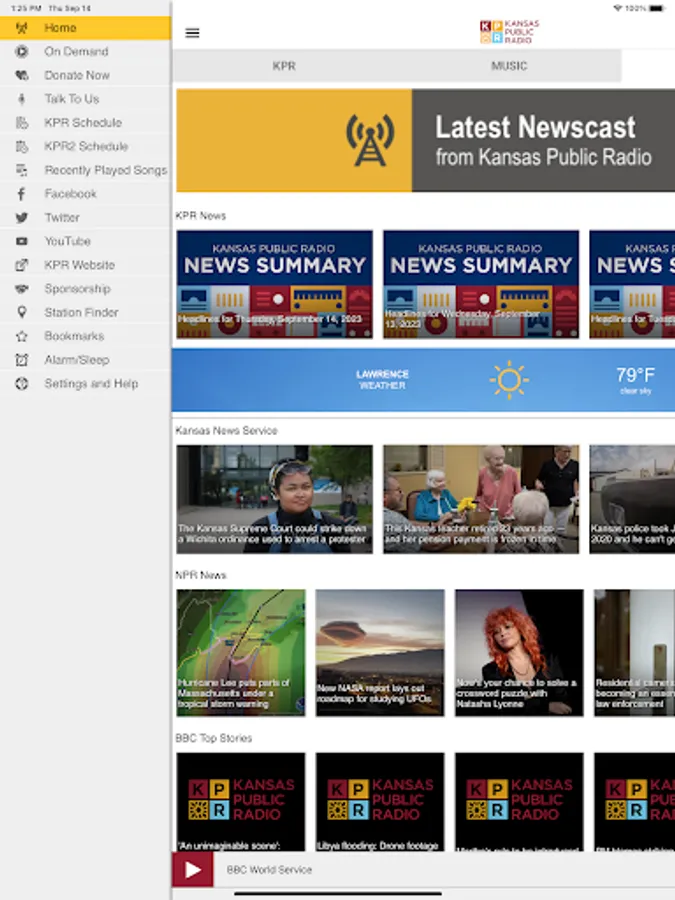Image resolution: width=675 pixels, height=900 pixels.
Task: Click the Twitter label in side menu
Action: 62,218
